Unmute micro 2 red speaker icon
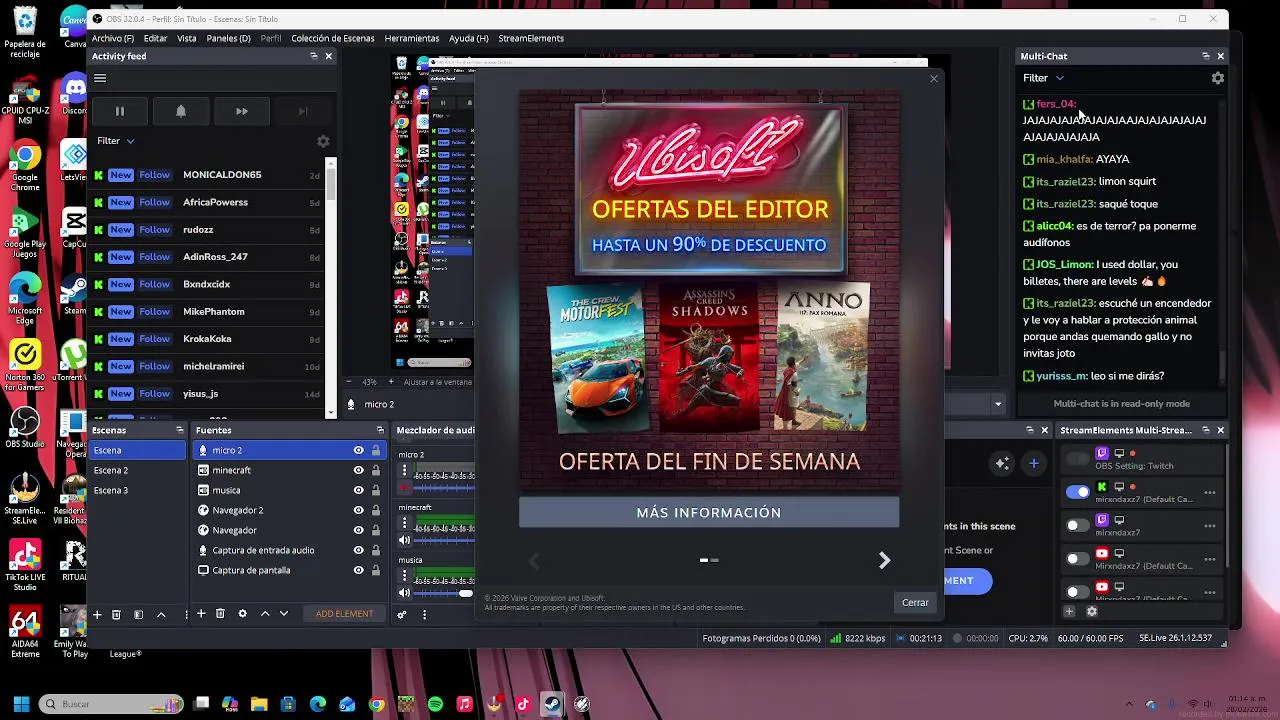Screen dimensions: 1280x720 tap(404, 487)
